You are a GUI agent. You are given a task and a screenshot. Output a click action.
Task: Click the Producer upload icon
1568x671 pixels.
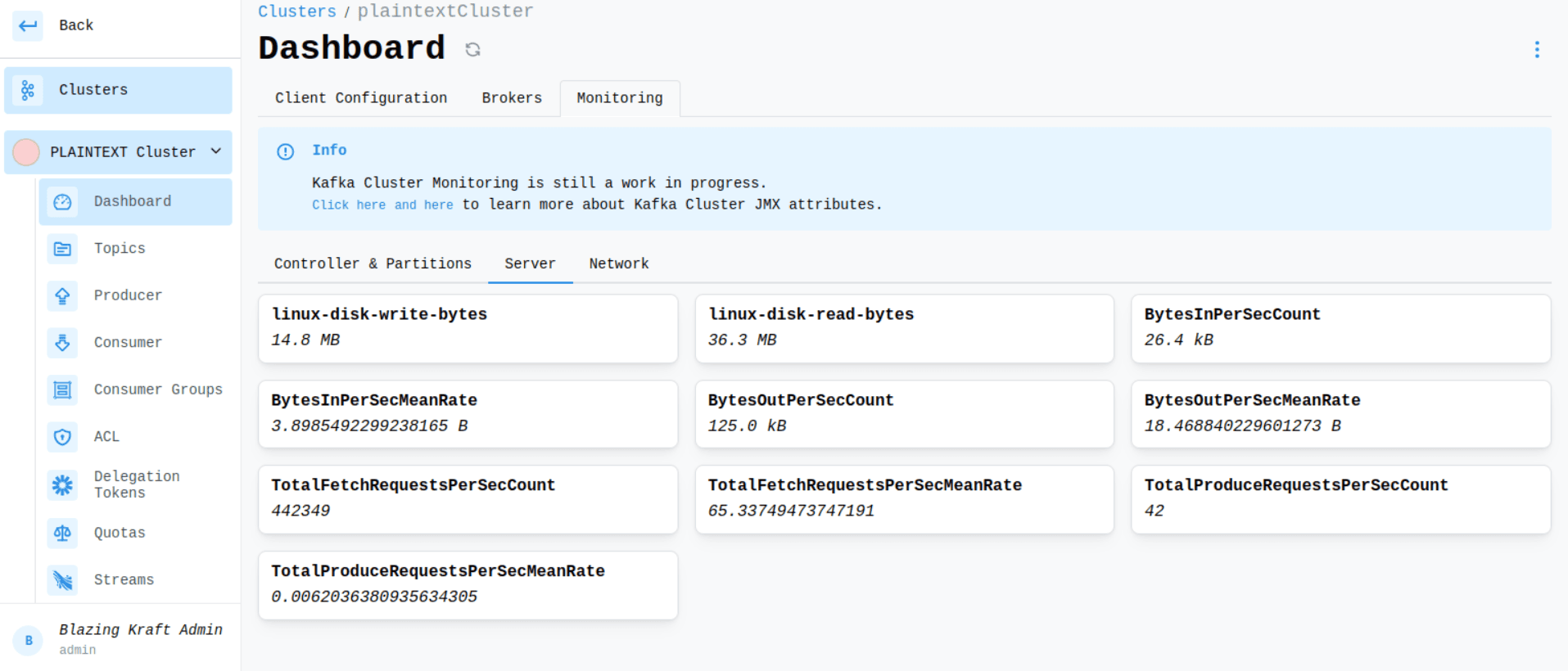pyautogui.click(x=62, y=295)
